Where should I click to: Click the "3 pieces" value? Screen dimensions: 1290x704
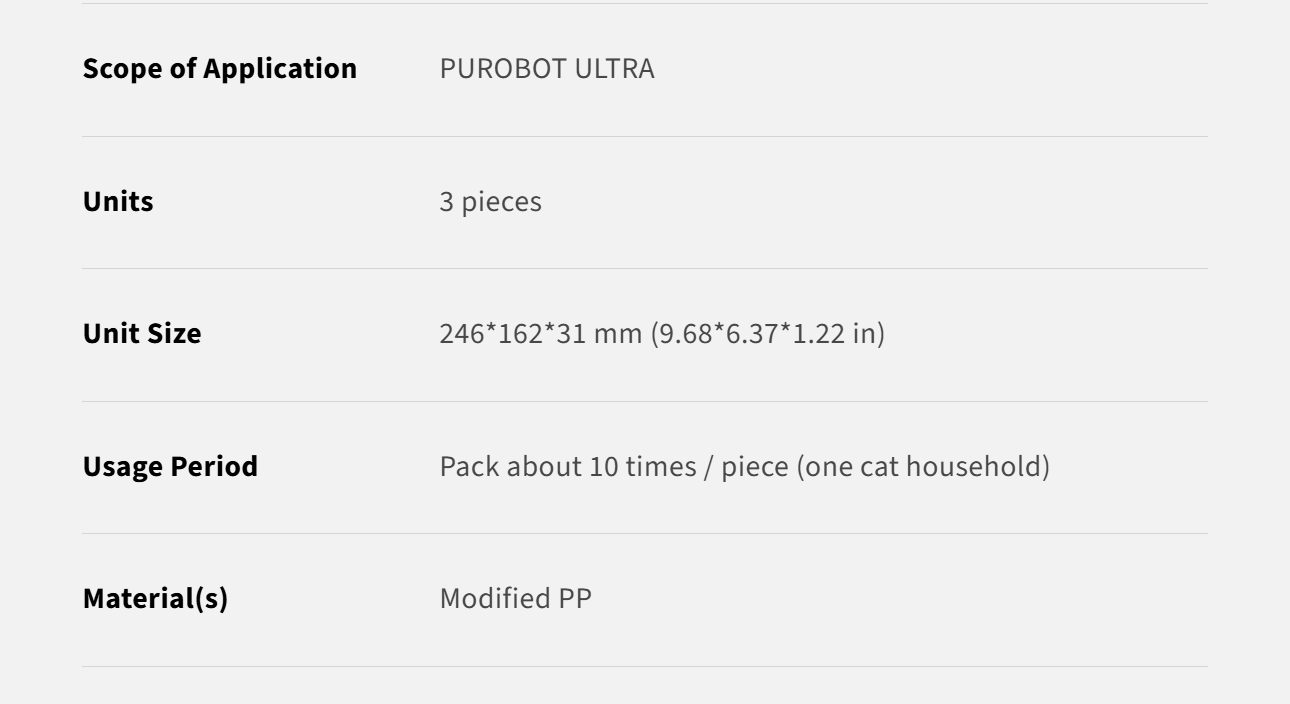point(490,202)
